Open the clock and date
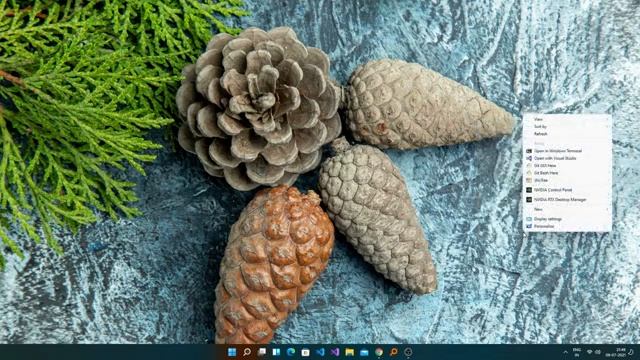The height and width of the screenshot is (360, 640). 616,352
